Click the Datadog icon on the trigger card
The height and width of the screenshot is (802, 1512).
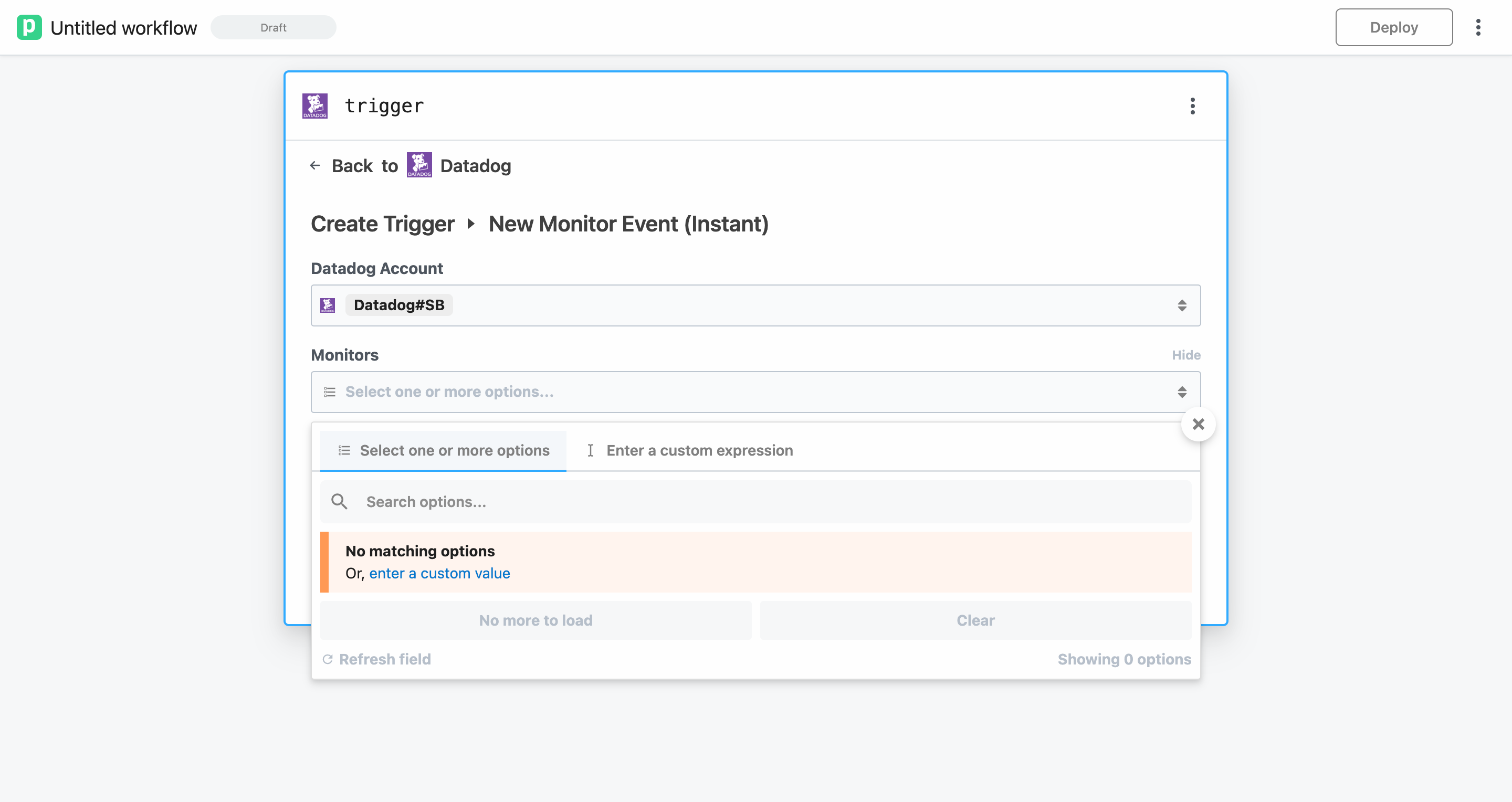[314, 105]
